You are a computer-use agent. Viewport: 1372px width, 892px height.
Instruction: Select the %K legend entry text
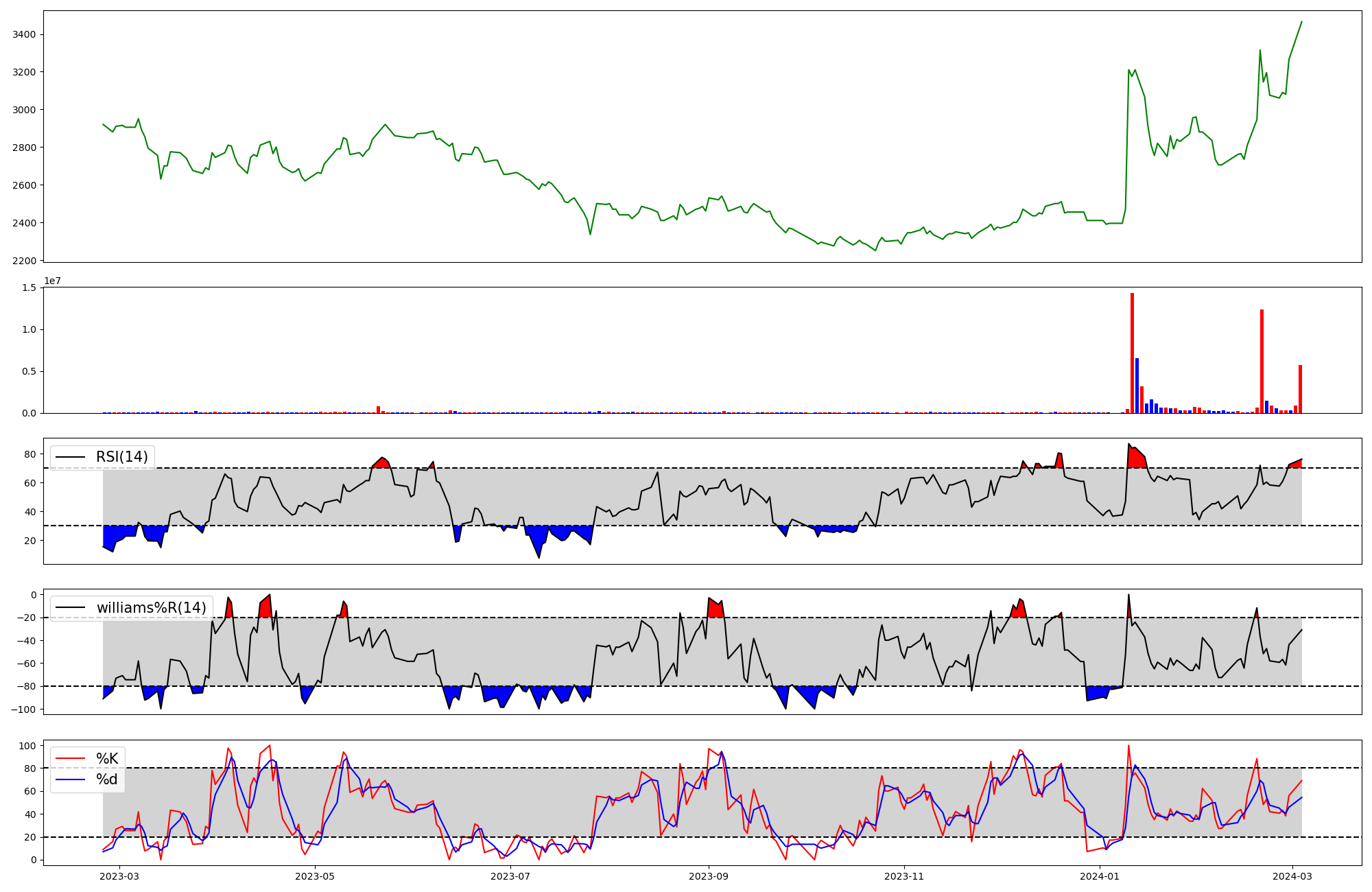click(107, 759)
